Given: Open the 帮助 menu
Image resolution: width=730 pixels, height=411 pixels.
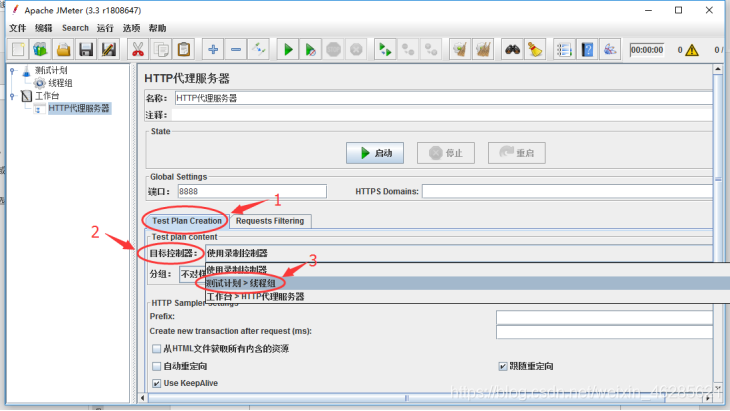Looking at the screenshot, I should (157, 28).
